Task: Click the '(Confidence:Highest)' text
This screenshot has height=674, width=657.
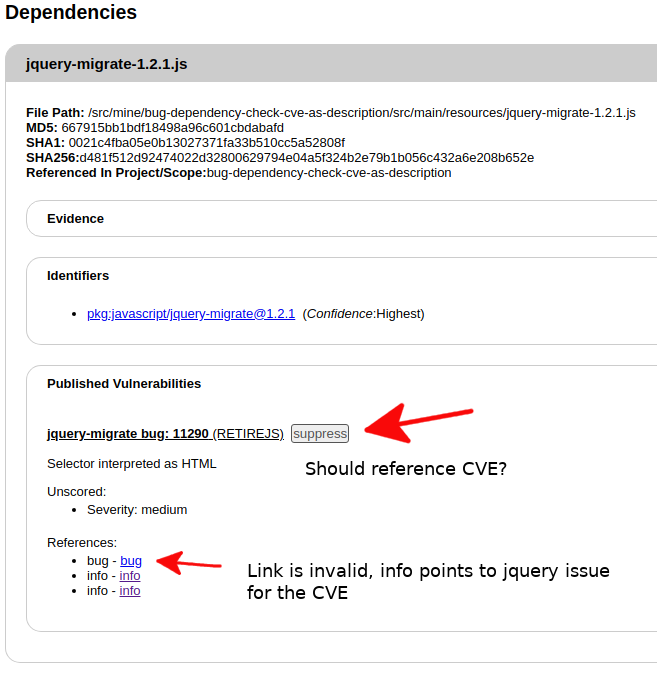Action: point(363,314)
